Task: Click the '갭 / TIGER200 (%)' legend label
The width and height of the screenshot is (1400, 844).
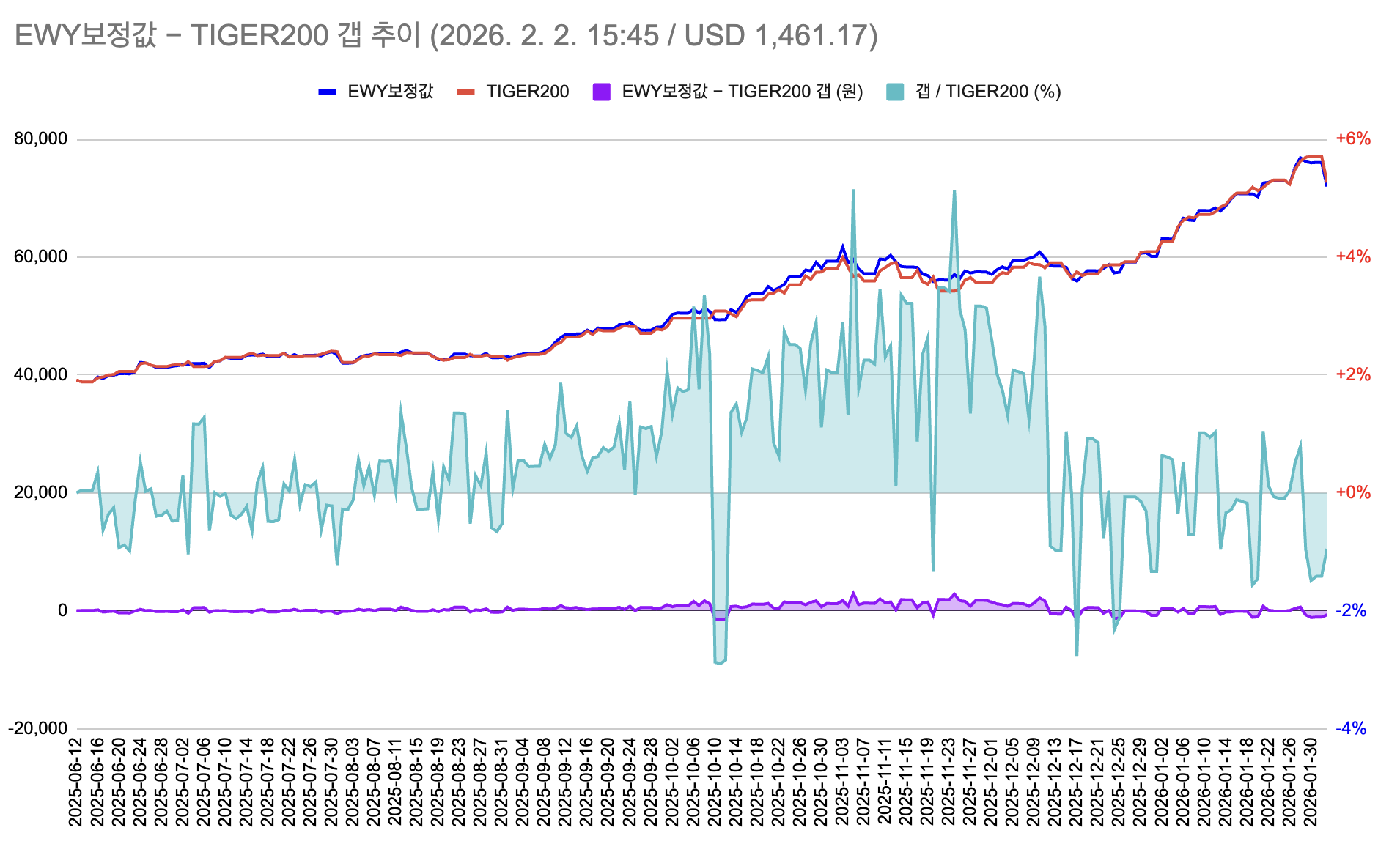Action: click(x=988, y=92)
